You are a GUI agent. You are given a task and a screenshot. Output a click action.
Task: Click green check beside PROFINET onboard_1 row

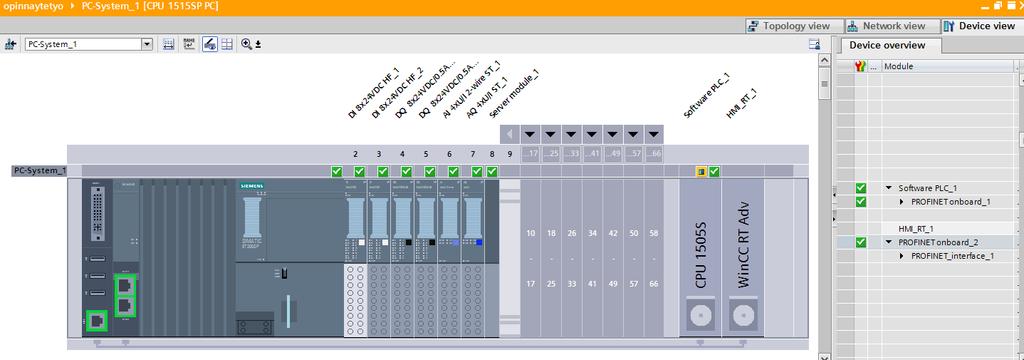pyautogui.click(x=861, y=202)
